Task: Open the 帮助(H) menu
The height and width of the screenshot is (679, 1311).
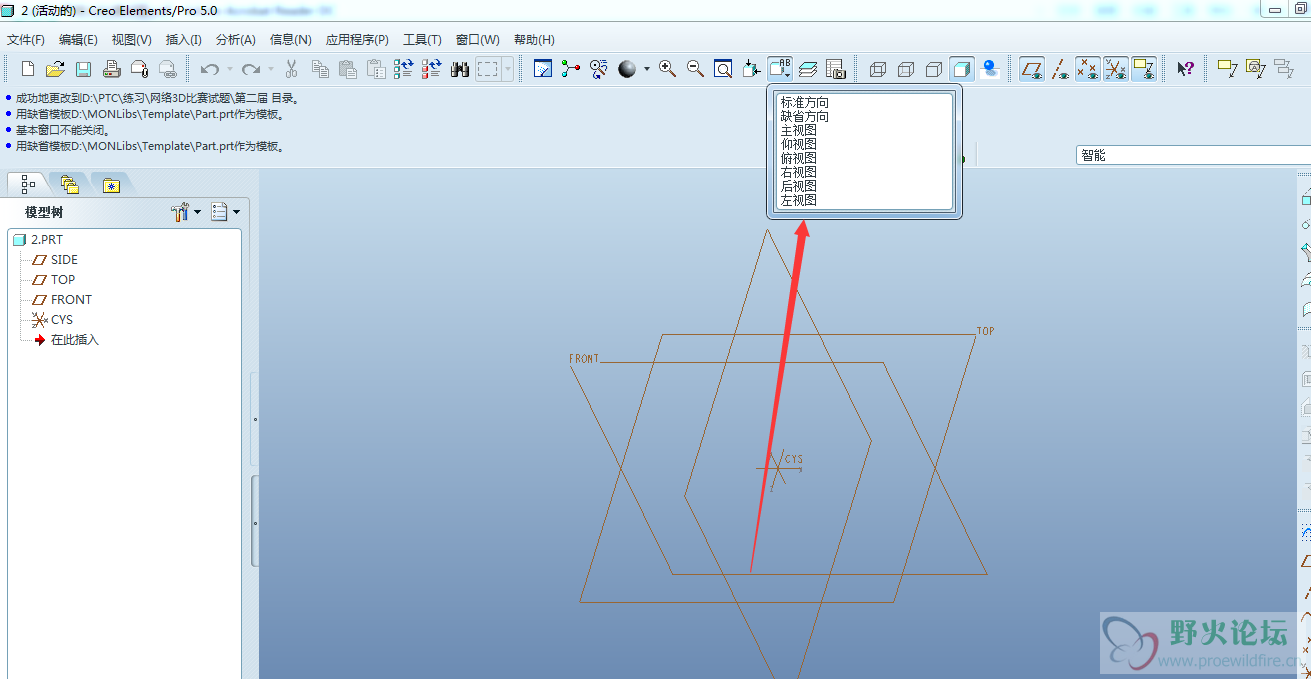Action: [534, 40]
